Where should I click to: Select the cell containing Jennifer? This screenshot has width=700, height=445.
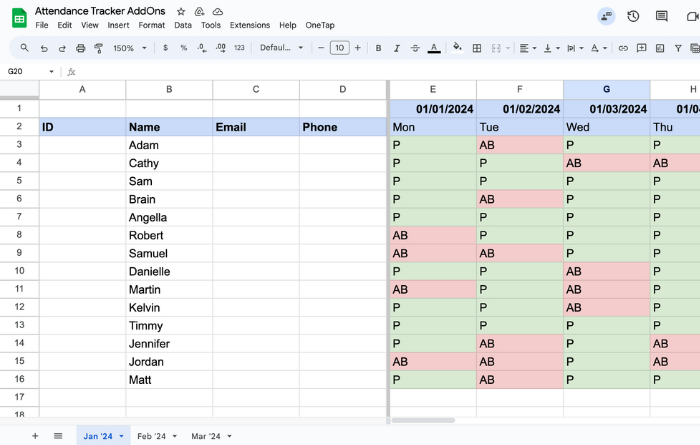click(169, 344)
